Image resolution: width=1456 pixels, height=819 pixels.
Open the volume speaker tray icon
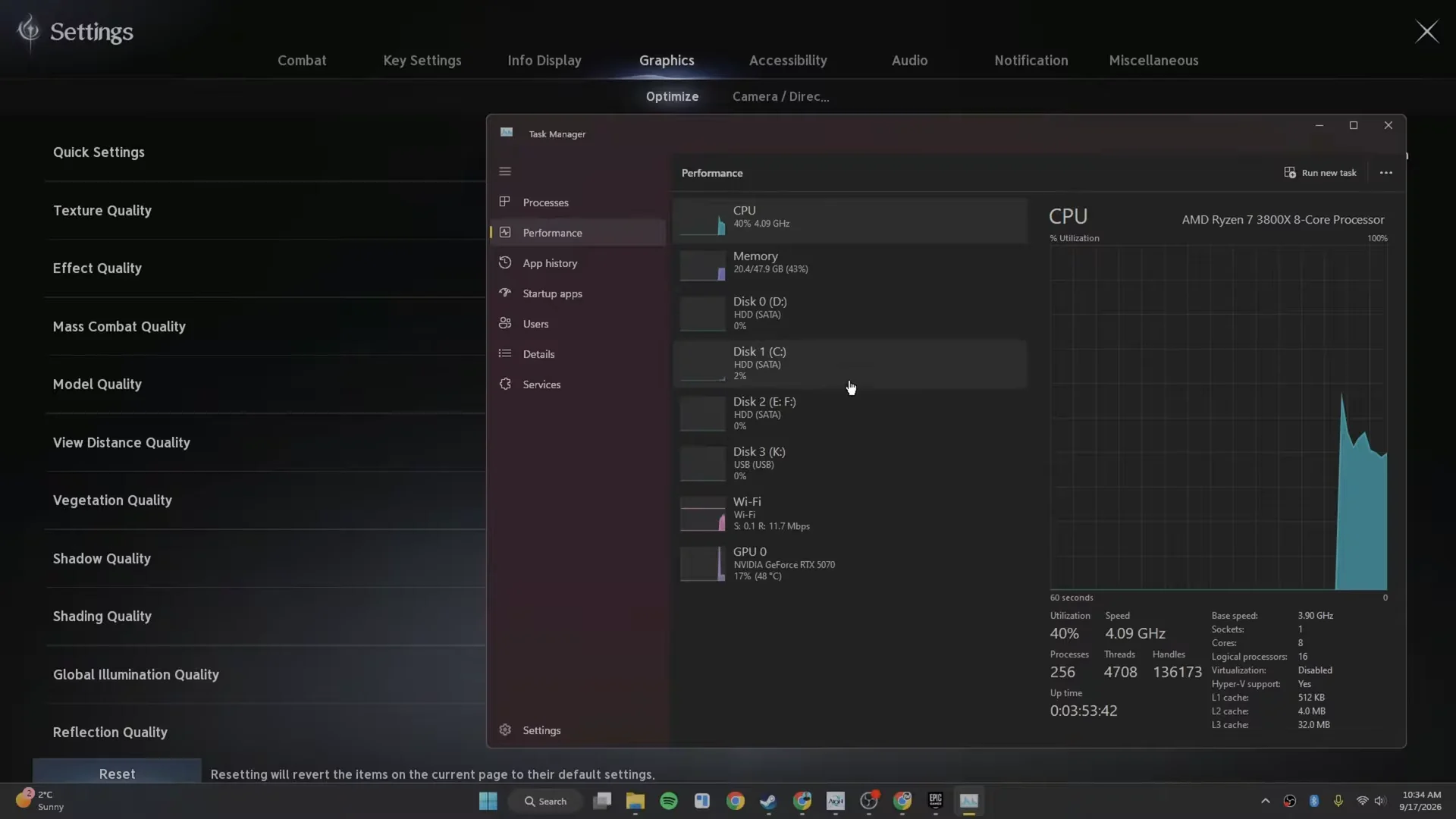click(1380, 801)
